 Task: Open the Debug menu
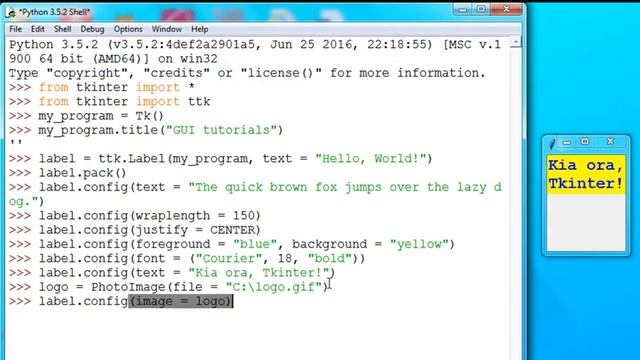(x=92, y=29)
